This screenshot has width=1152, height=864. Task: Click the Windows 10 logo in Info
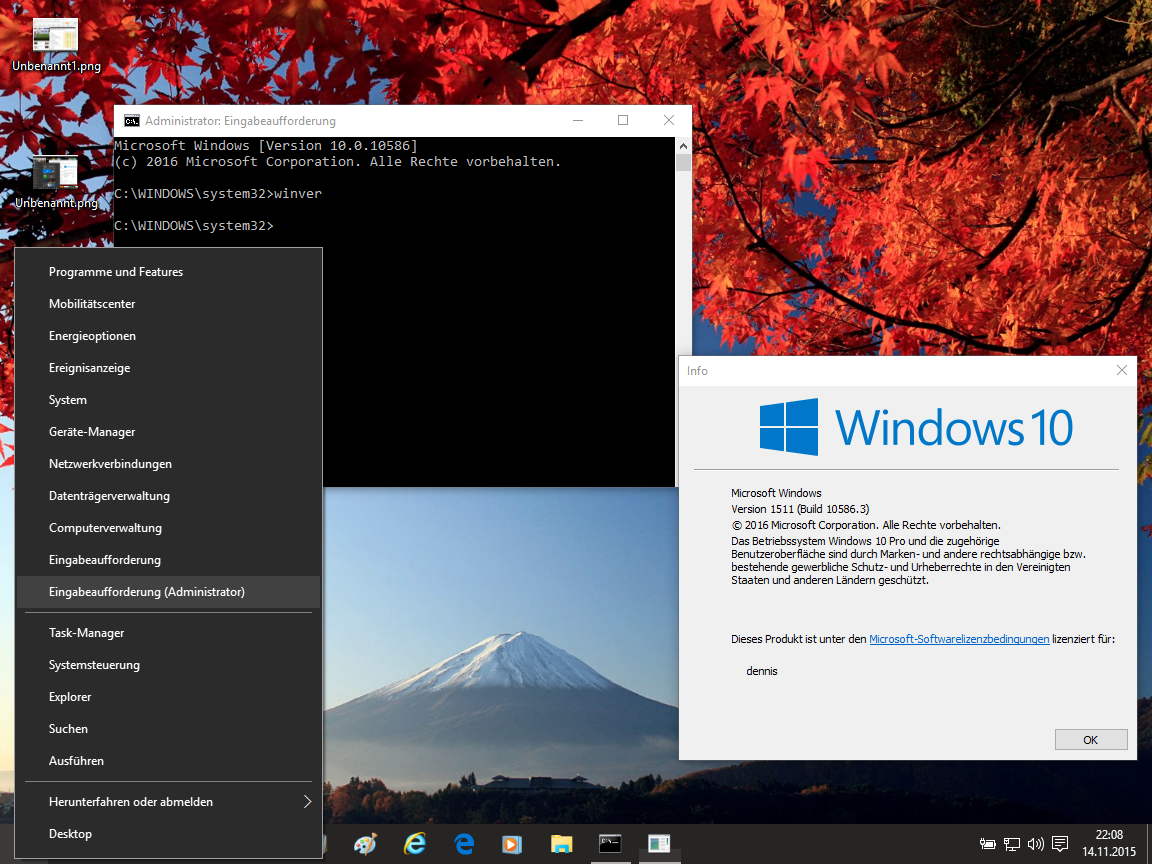click(x=916, y=427)
